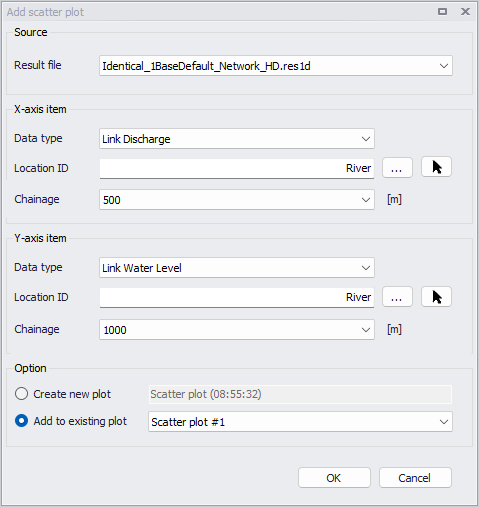Click the X-axis Location ID River field
The height and width of the screenshot is (507, 479).
coord(237,168)
